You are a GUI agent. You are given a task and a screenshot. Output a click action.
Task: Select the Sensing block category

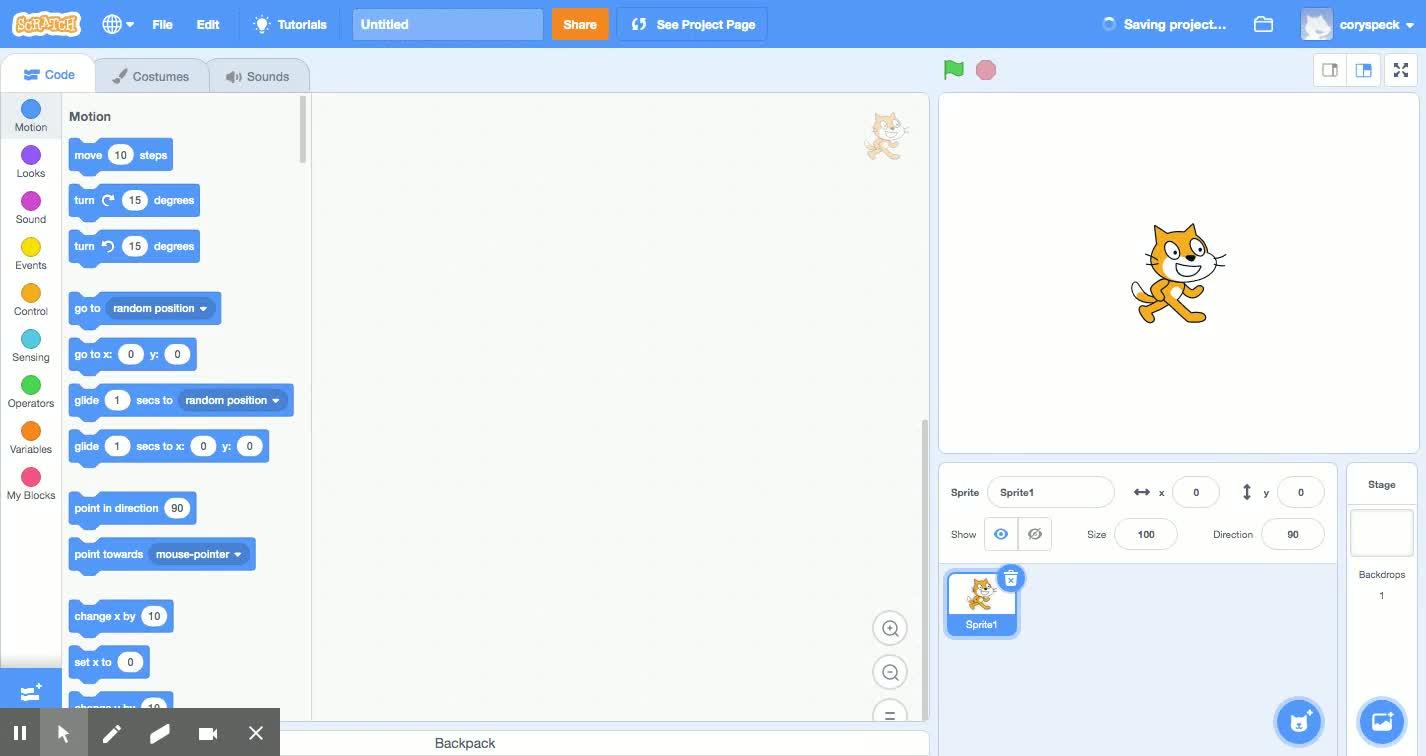click(31, 346)
